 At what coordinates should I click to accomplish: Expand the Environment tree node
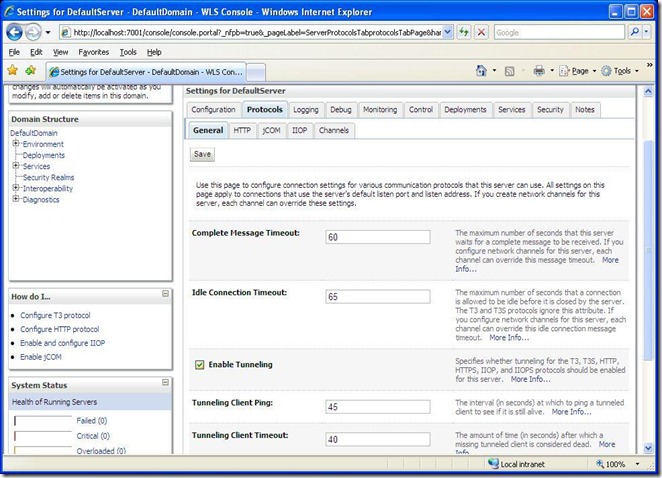click(x=16, y=143)
